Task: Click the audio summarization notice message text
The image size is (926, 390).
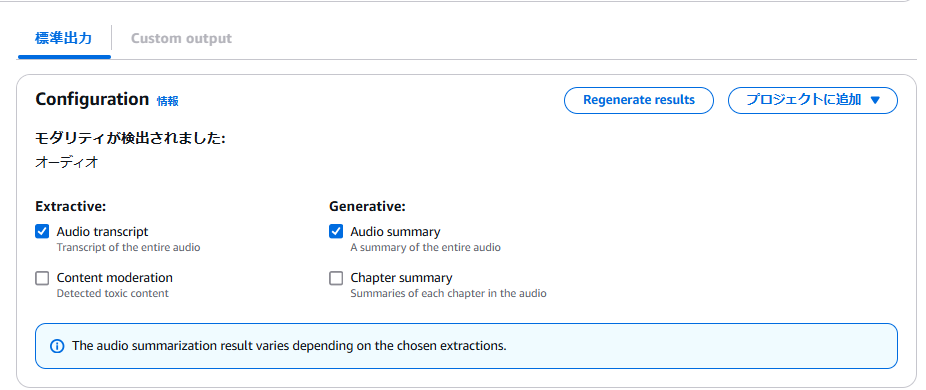Action: point(289,346)
